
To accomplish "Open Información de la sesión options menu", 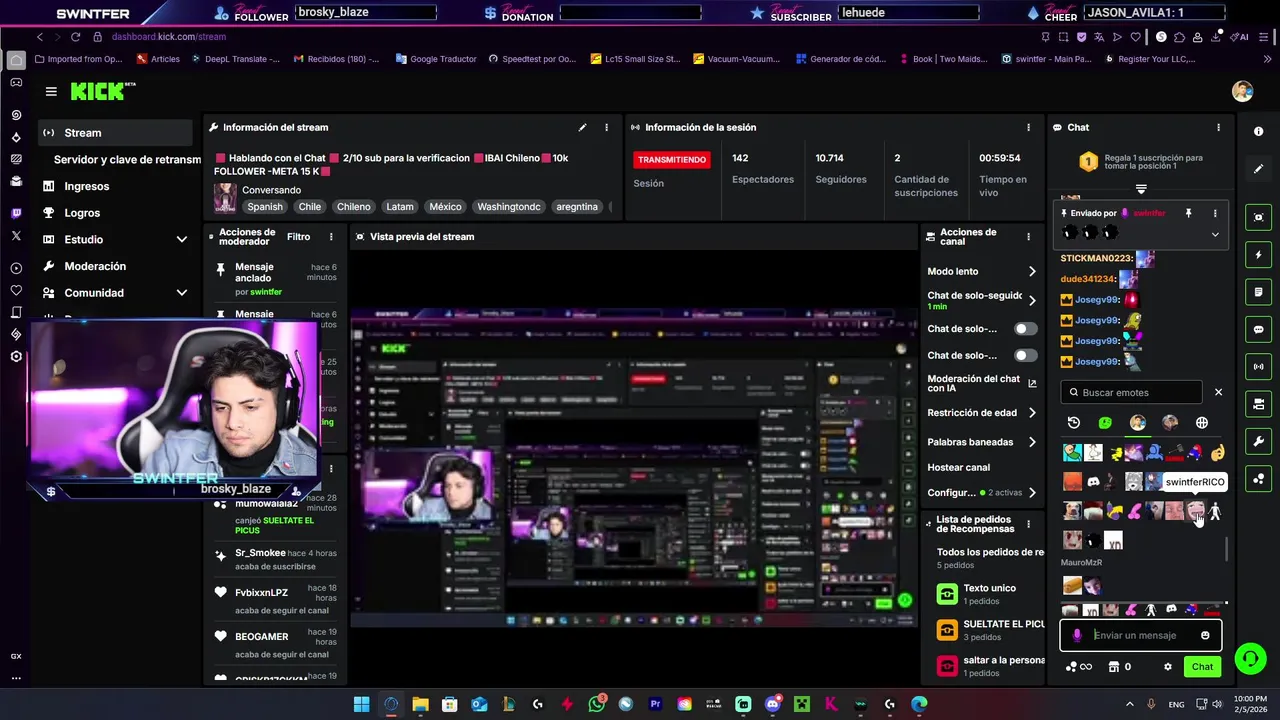I will tap(1028, 127).
